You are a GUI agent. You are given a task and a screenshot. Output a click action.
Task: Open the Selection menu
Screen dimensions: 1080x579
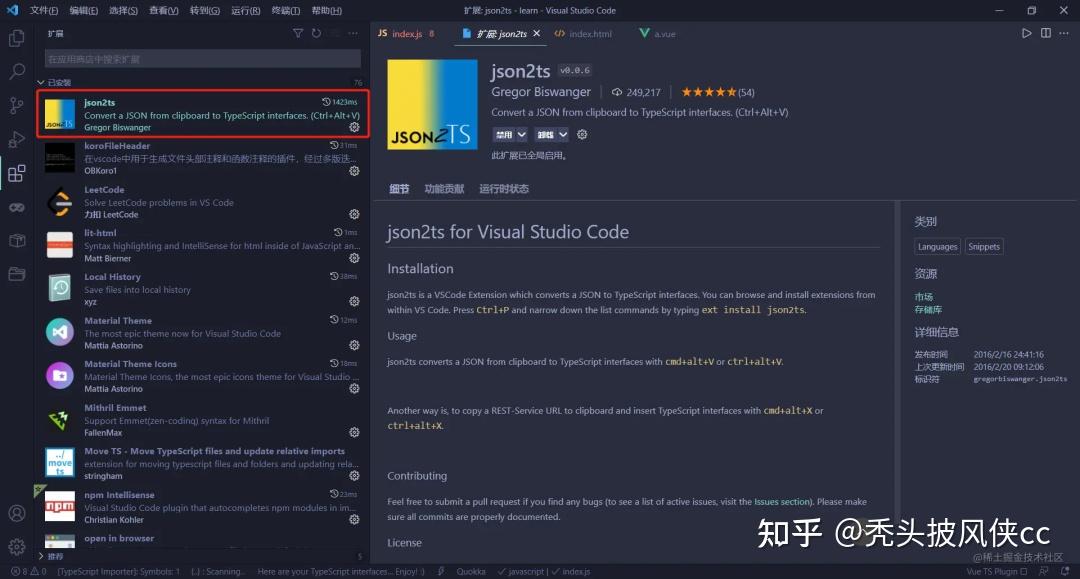pyautogui.click(x=124, y=10)
